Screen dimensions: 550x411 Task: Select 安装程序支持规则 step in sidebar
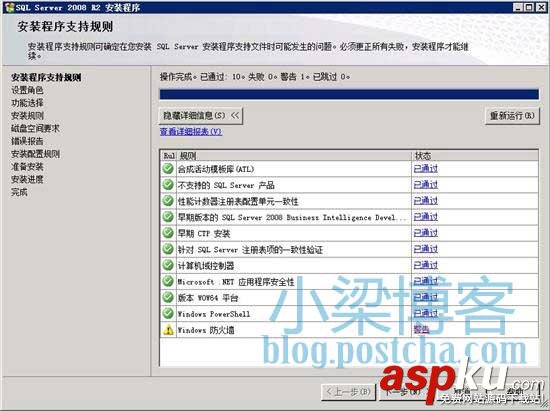[x=46, y=78]
